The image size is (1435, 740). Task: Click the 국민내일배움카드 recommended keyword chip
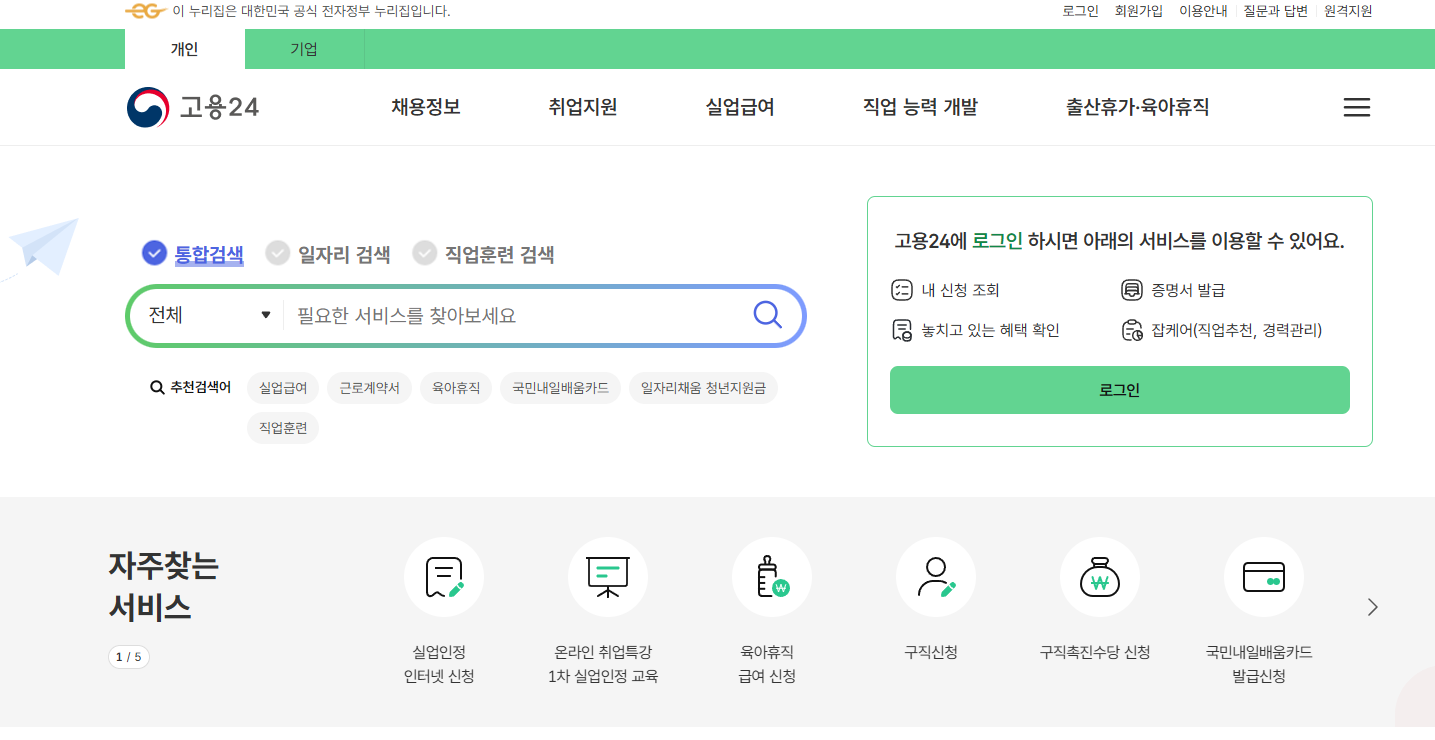pyautogui.click(x=560, y=388)
